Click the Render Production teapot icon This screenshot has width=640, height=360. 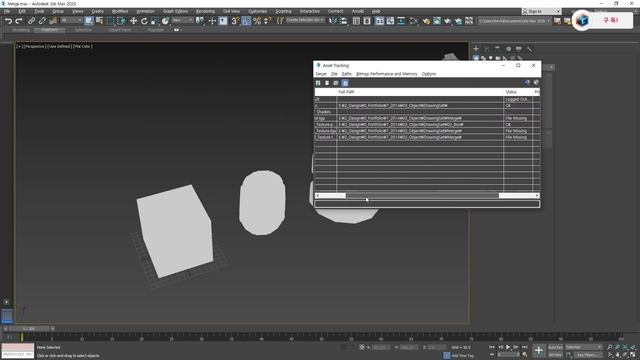click(448, 21)
